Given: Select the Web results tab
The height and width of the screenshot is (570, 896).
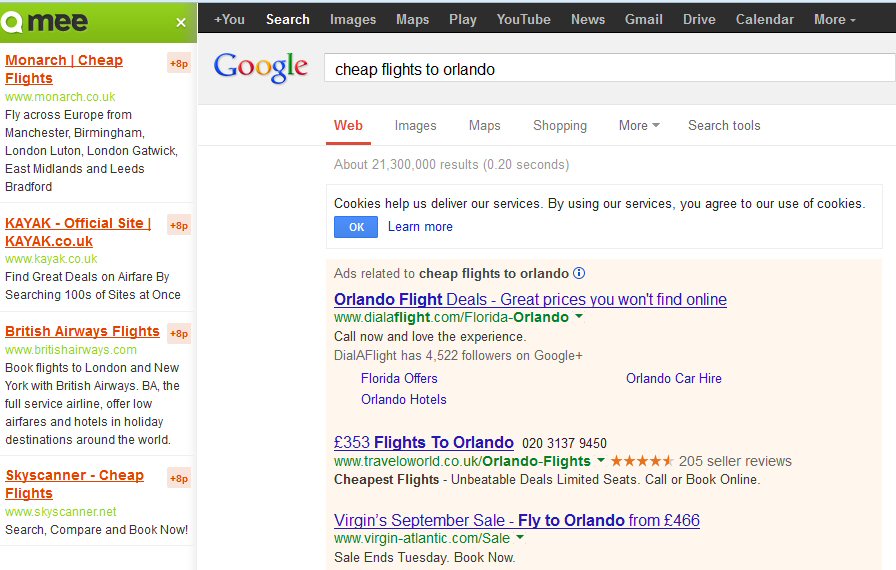Looking at the screenshot, I should [x=348, y=126].
